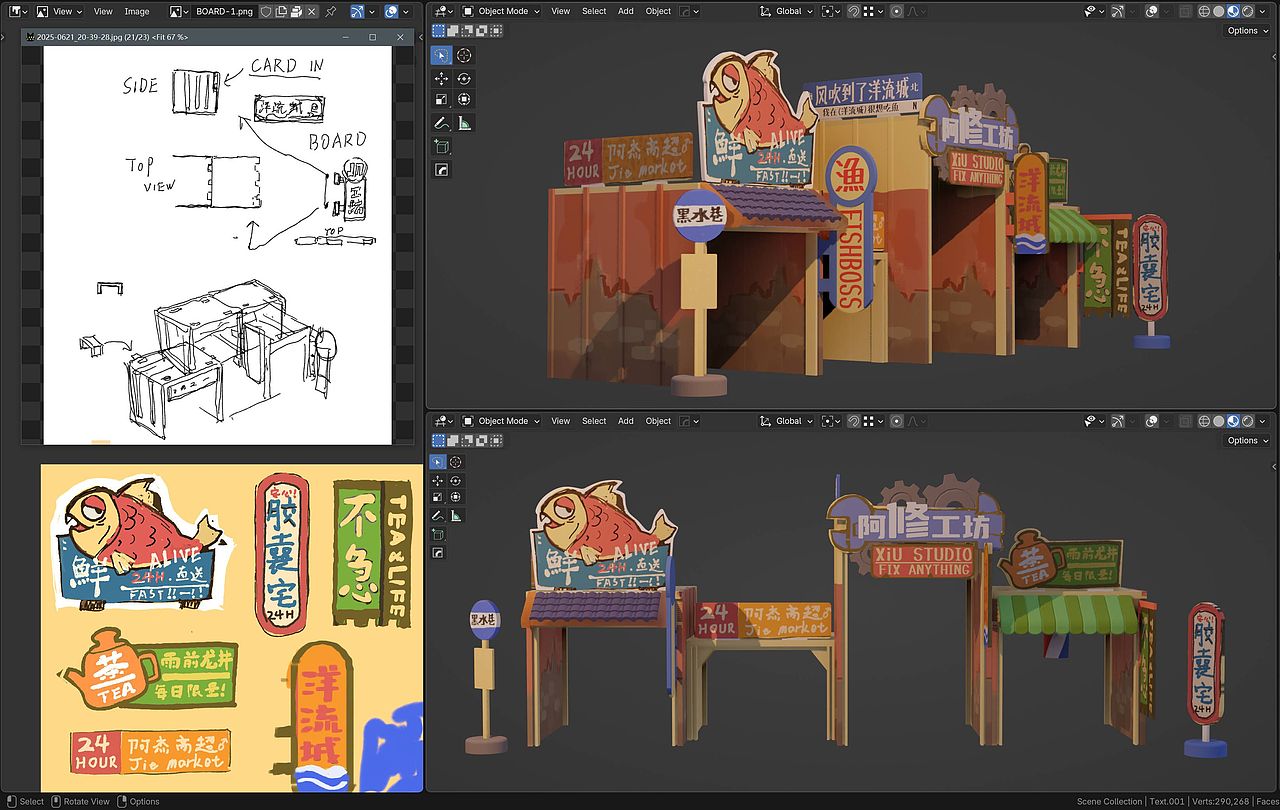
Task: Open Object menu in lower 3D viewport
Action: [658, 421]
